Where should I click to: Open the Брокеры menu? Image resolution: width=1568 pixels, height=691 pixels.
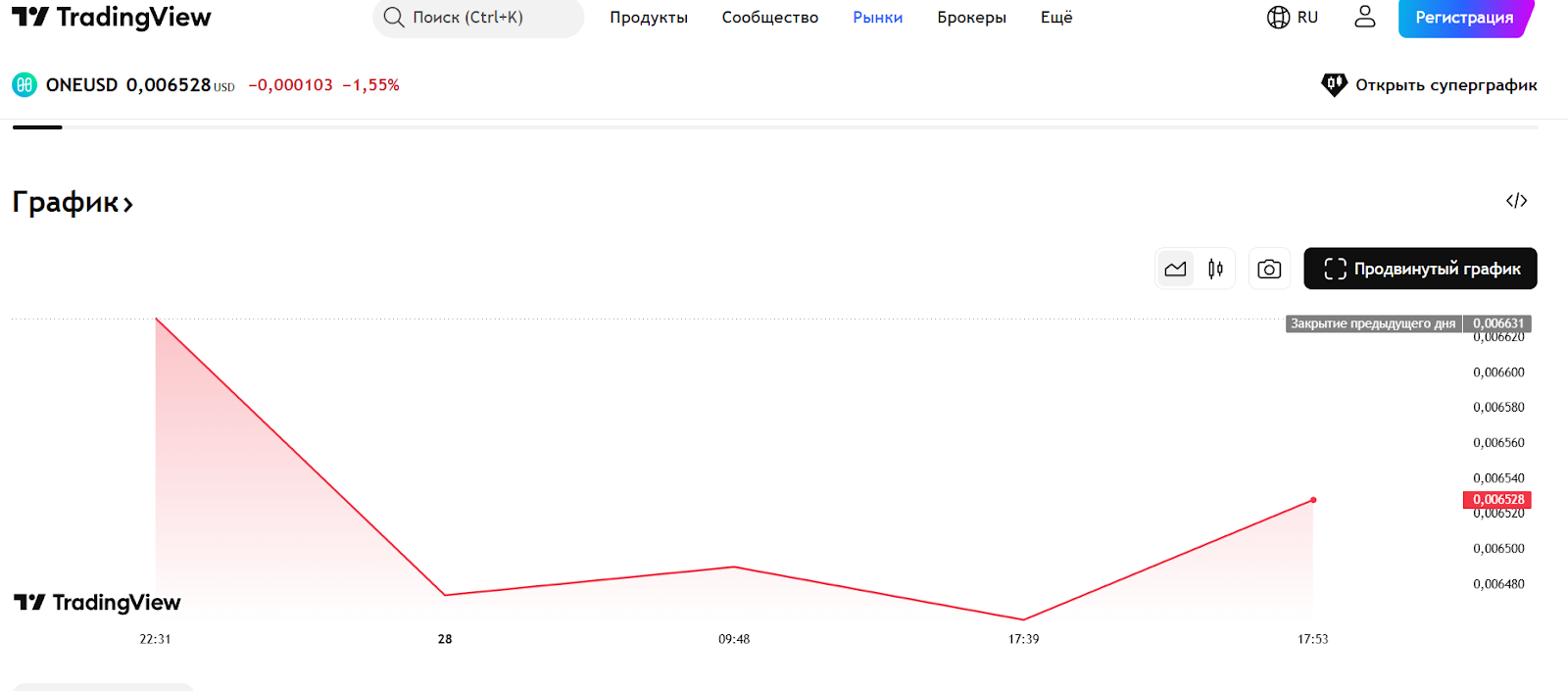click(x=971, y=18)
